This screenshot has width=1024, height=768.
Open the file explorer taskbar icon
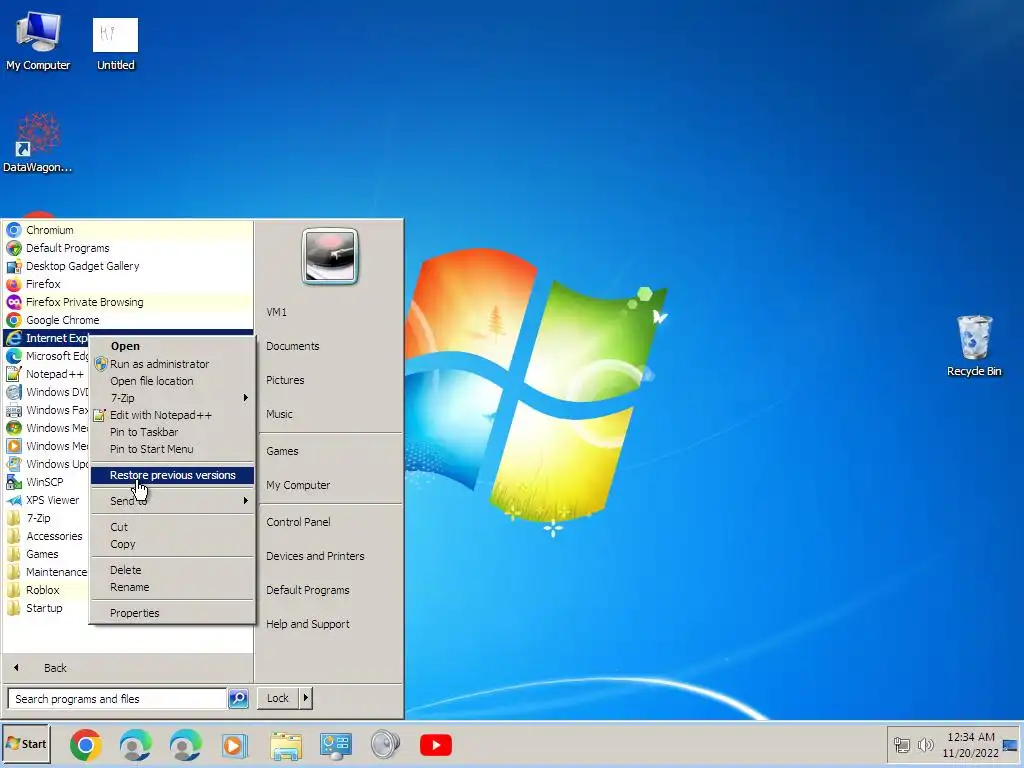click(286, 745)
